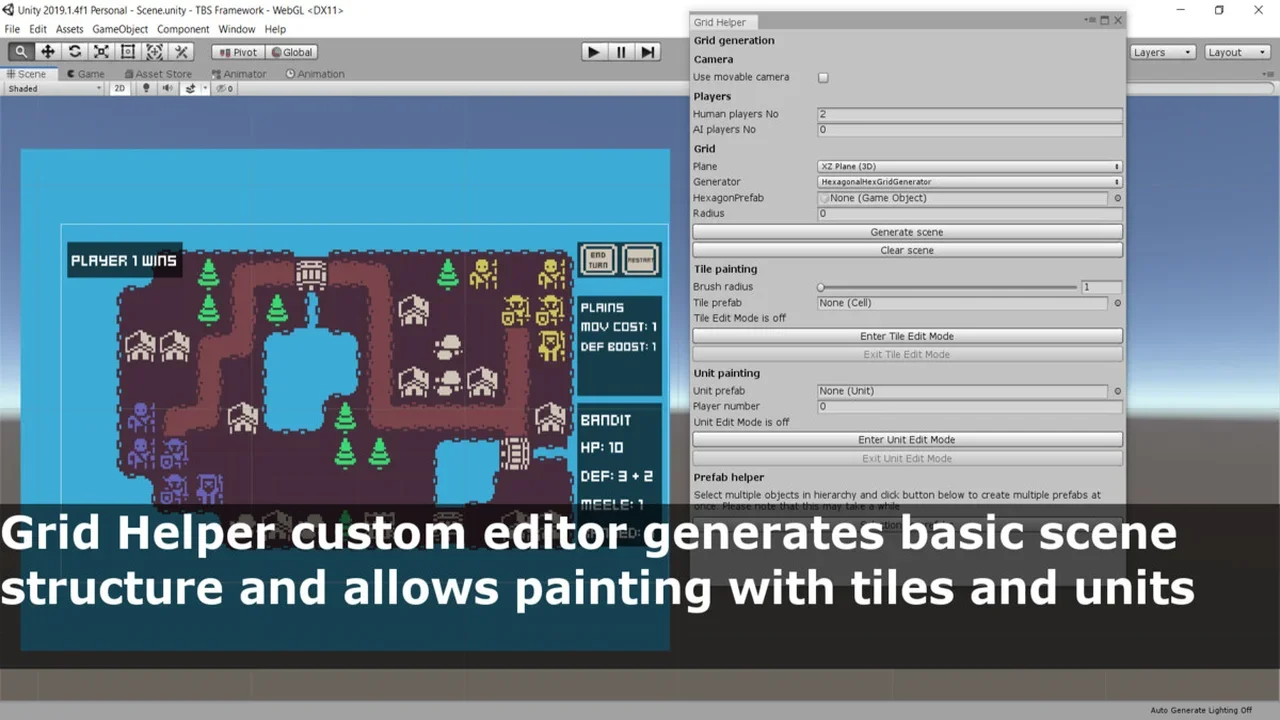Click the Step forward button
This screenshot has width=1280, height=720.
point(648,52)
